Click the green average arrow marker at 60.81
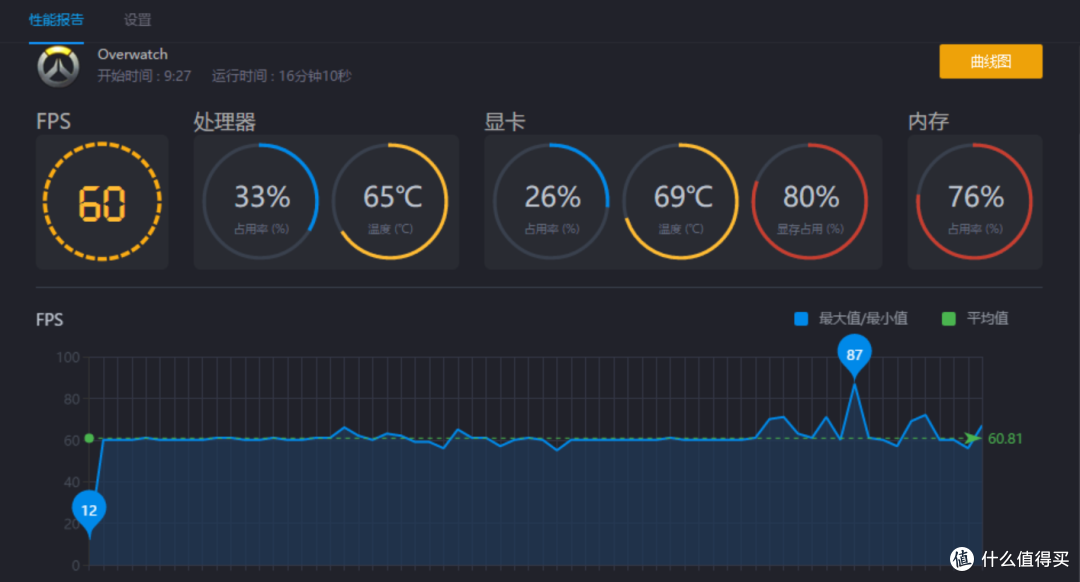Screen dimensions: 1080x582 (x=973, y=439)
